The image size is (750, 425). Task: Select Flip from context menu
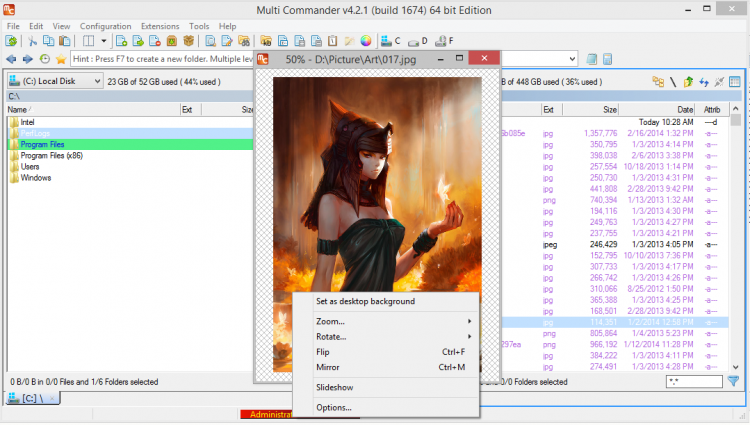386,352
